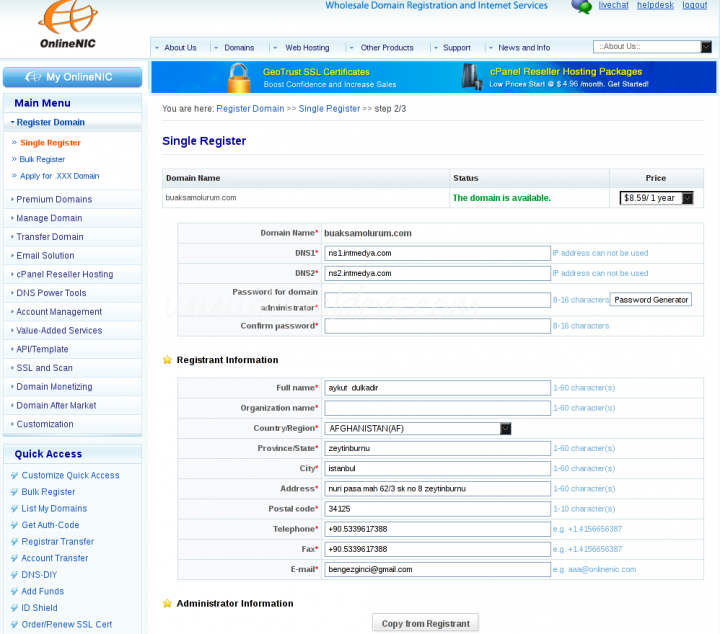Click the Add Funds quick access icon

(x=14, y=591)
